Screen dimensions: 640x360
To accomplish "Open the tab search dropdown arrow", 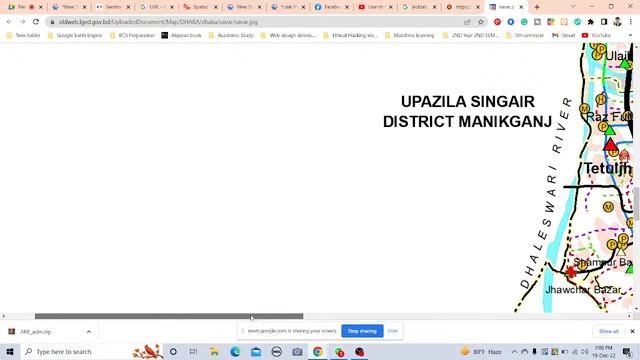I will pyautogui.click(x=573, y=7).
